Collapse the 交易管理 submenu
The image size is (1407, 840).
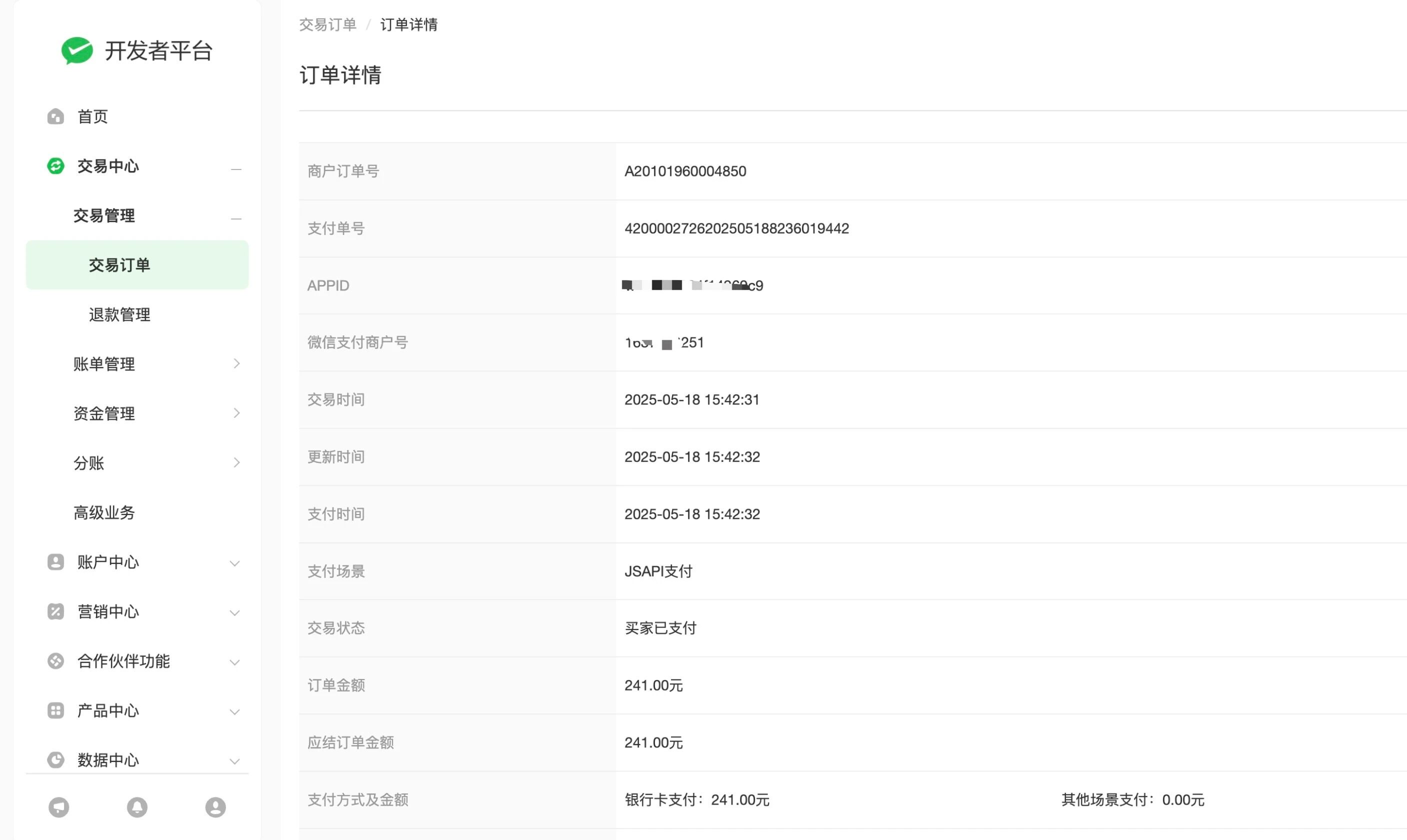point(236,218)
